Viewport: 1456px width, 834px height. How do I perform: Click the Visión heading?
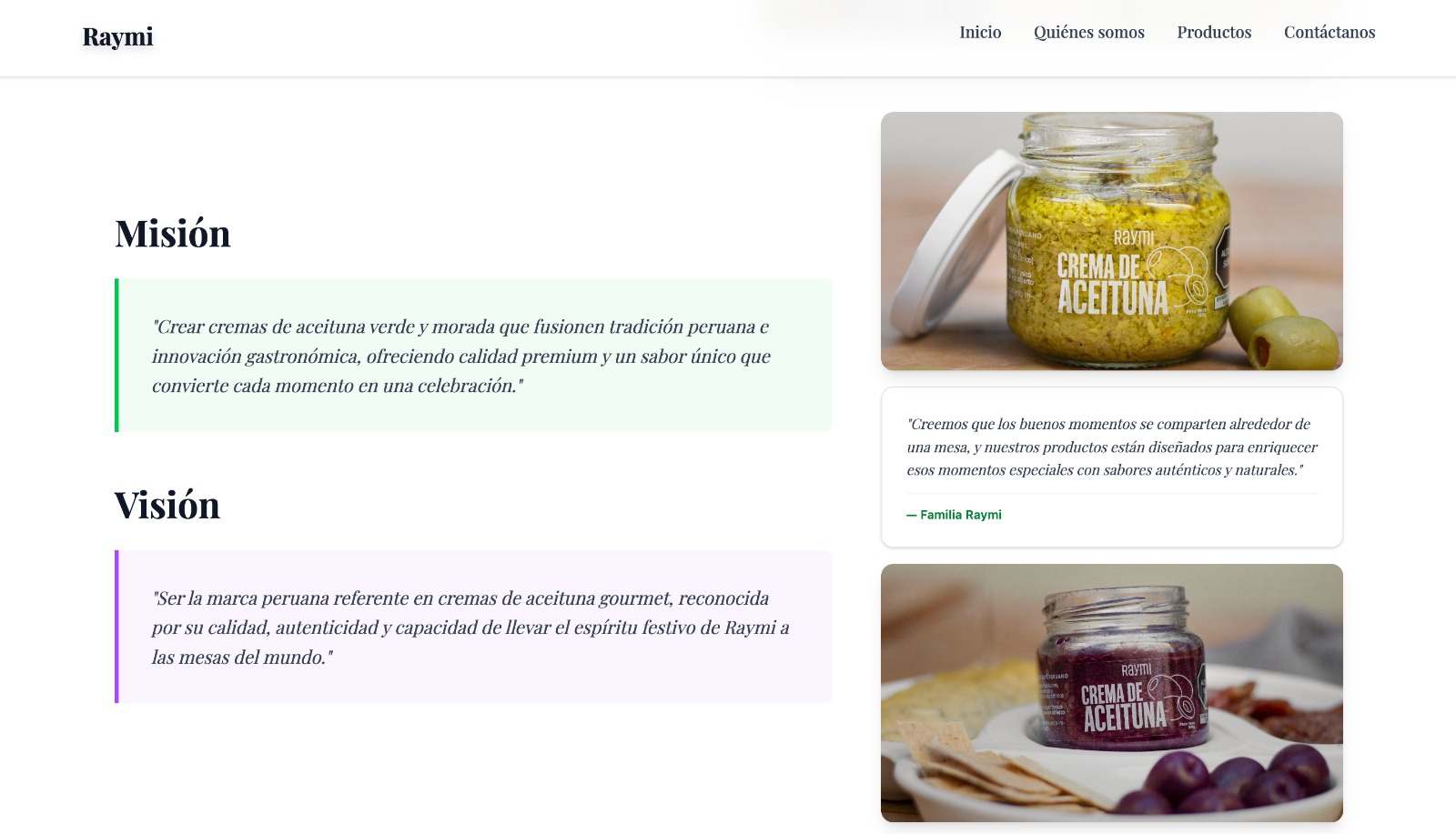167,506
